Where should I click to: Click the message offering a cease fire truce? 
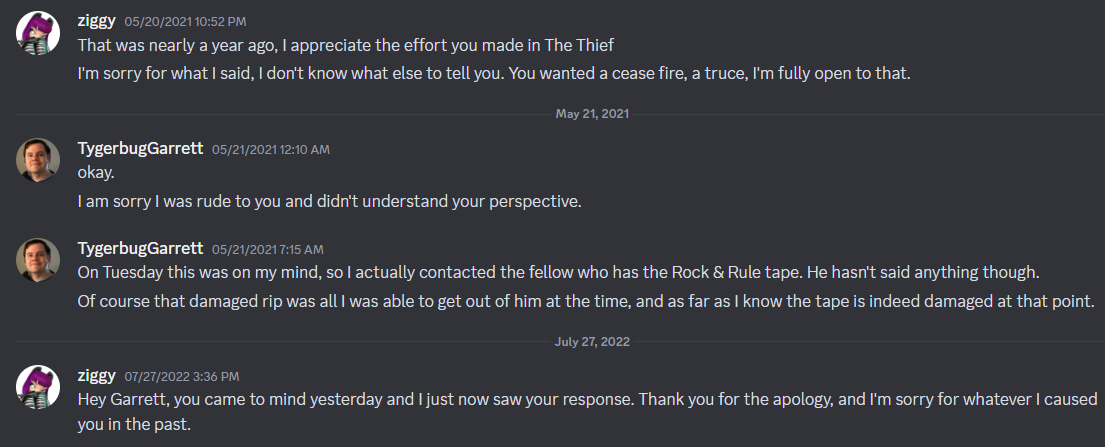click(494, 75)
